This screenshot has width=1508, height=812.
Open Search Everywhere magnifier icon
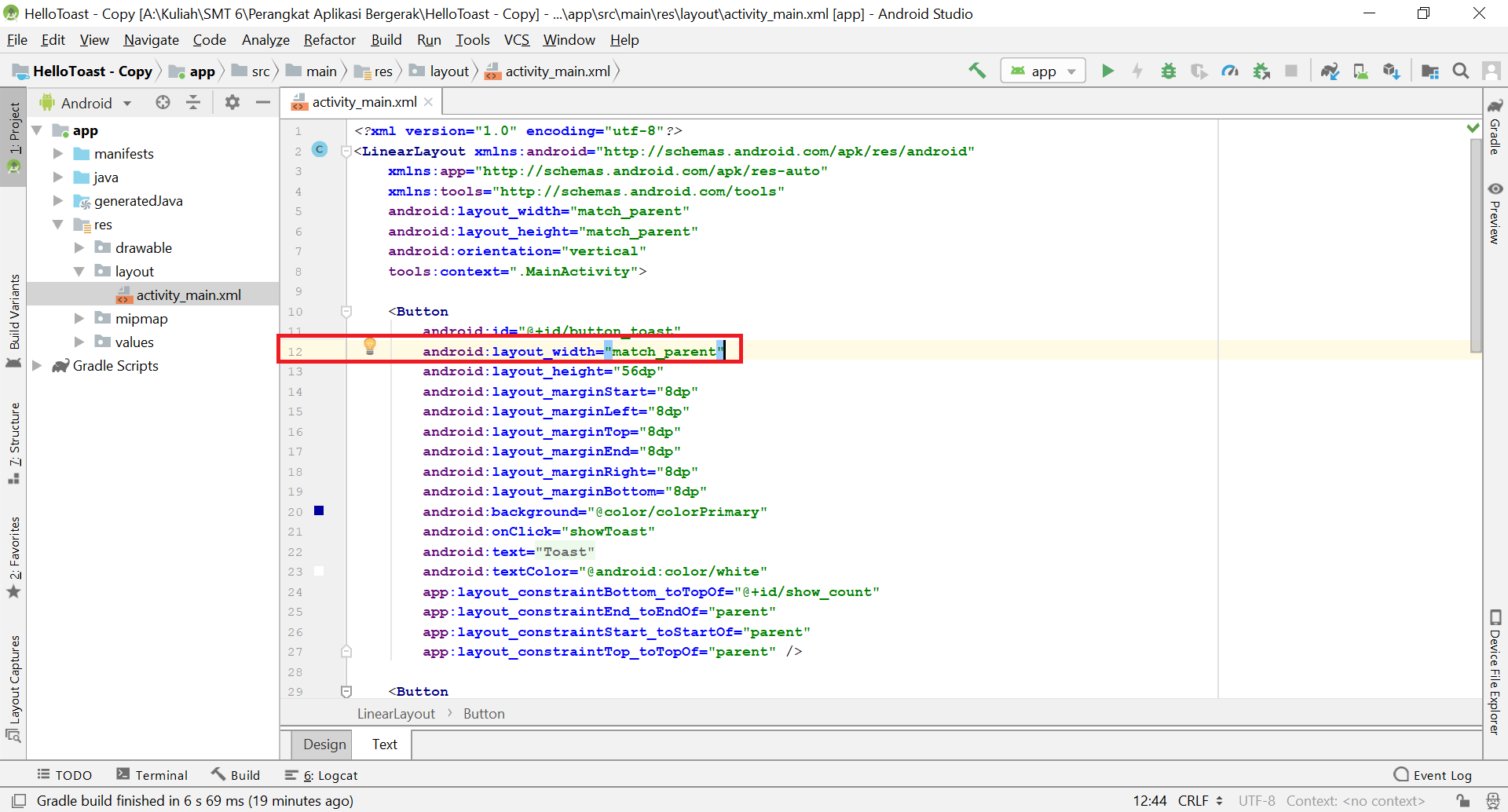[x=1461, y=71]
